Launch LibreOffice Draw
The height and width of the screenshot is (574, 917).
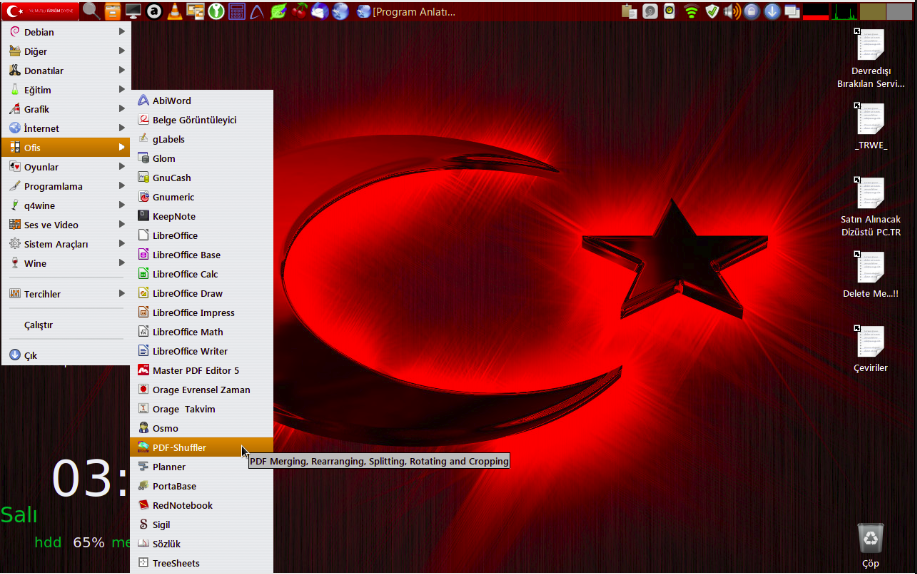202,293
